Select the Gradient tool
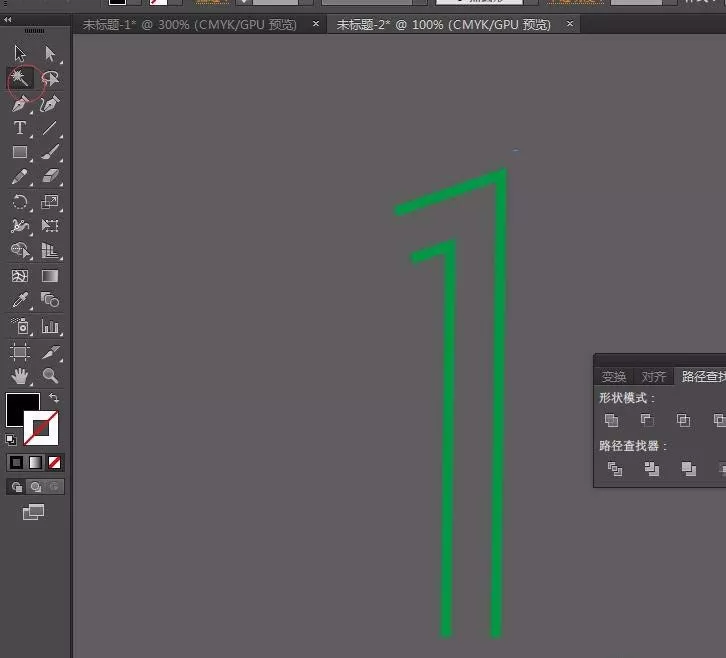 [x=50, y=276]
